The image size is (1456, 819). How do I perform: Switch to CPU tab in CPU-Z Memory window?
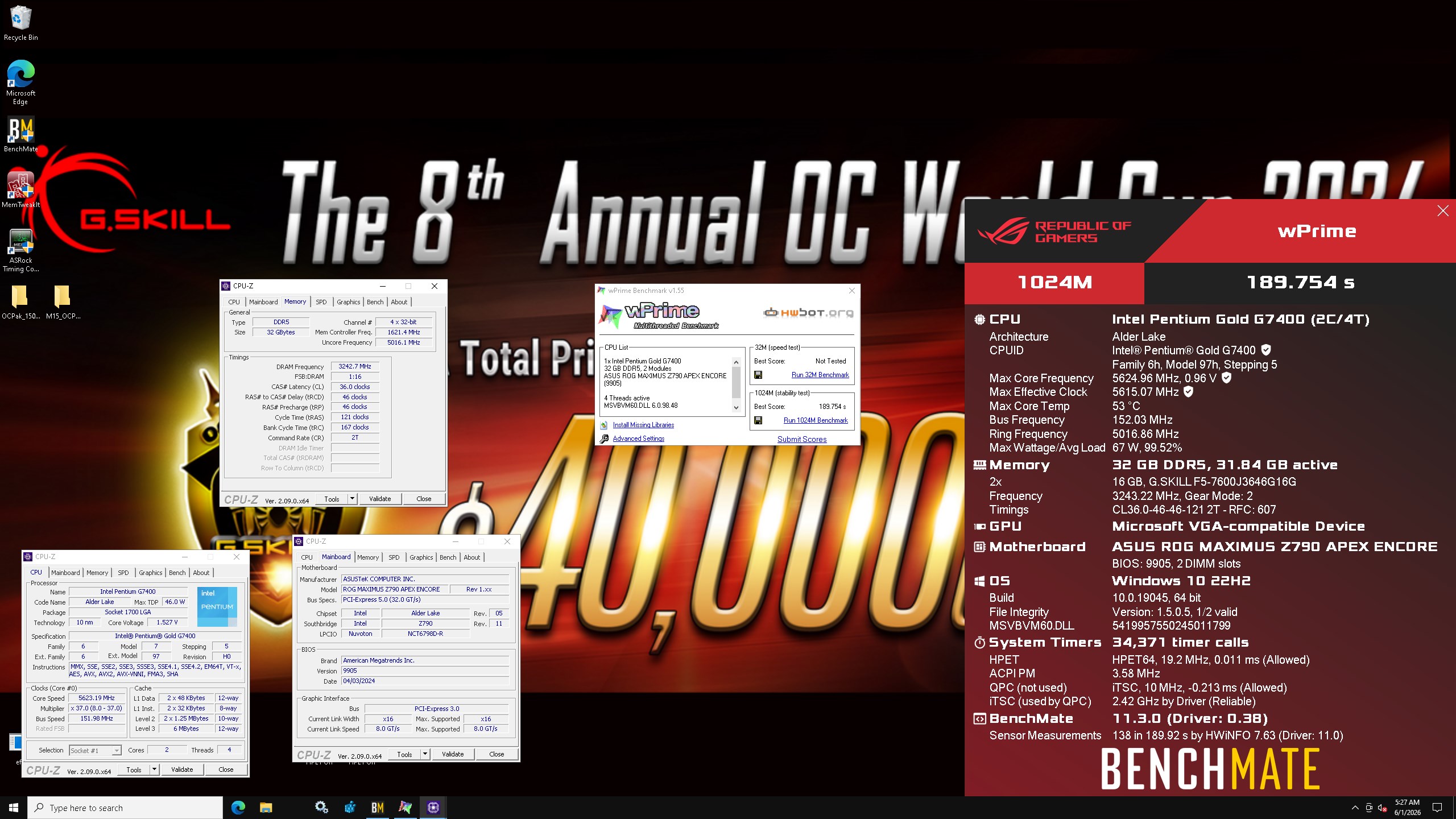click(234, 302)
